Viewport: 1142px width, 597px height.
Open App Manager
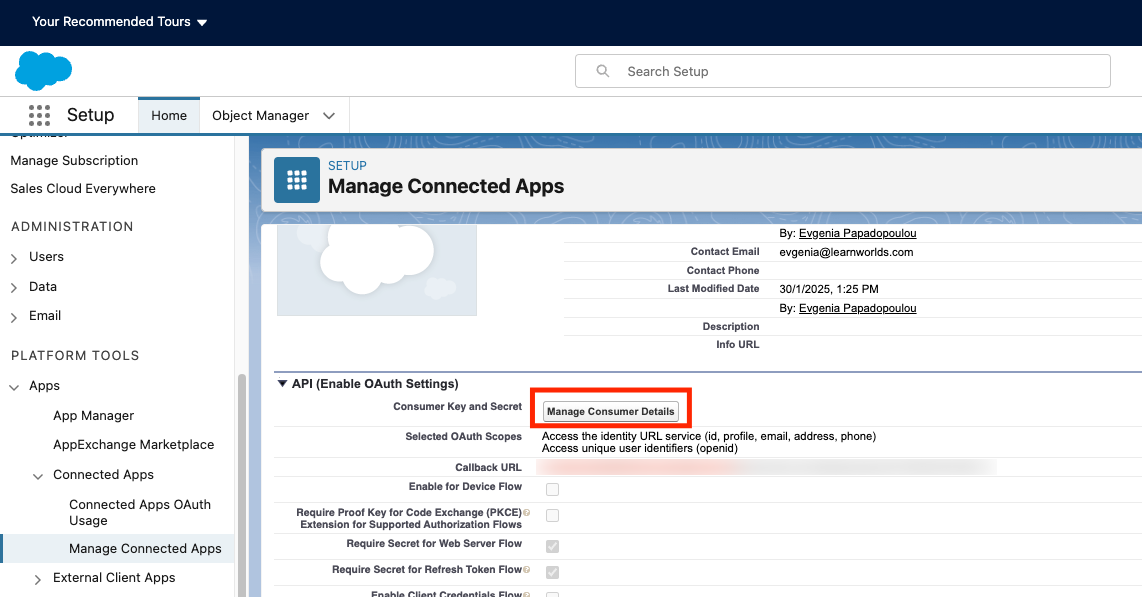[x=93, y=416]
